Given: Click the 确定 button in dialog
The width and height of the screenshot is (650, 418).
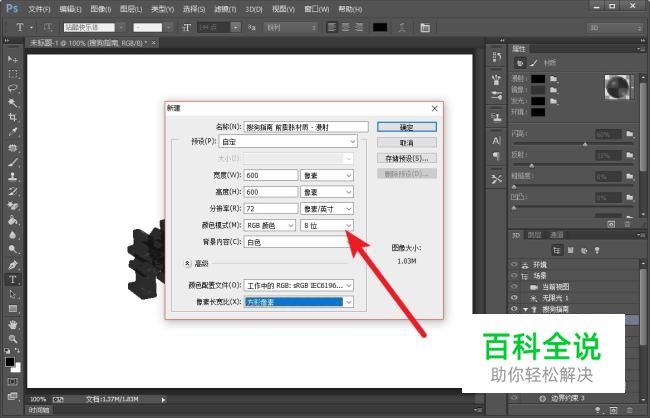Looking at the screenshot, I should tap(407, 127).
